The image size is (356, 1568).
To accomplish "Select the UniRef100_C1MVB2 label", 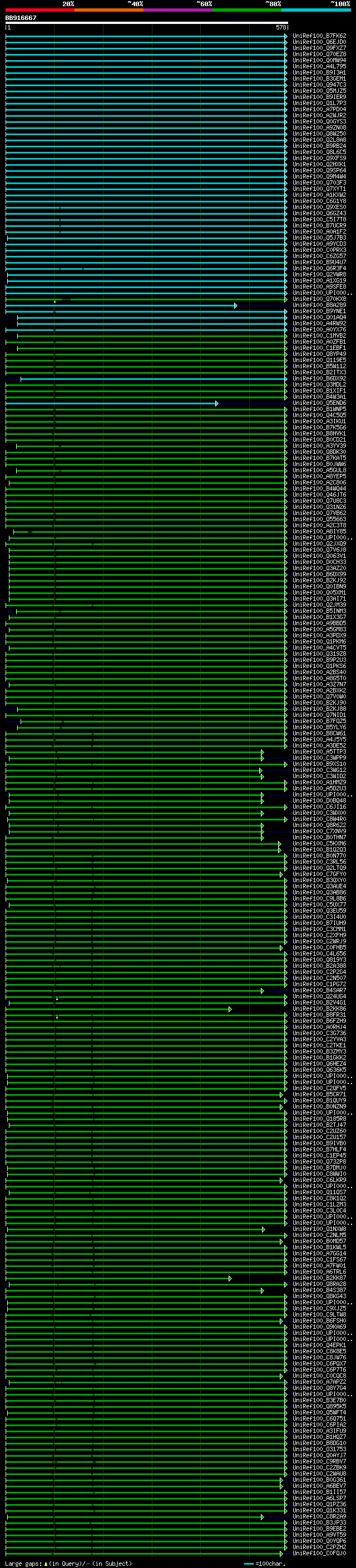I will pyautogui.click(x=319, y=336).
